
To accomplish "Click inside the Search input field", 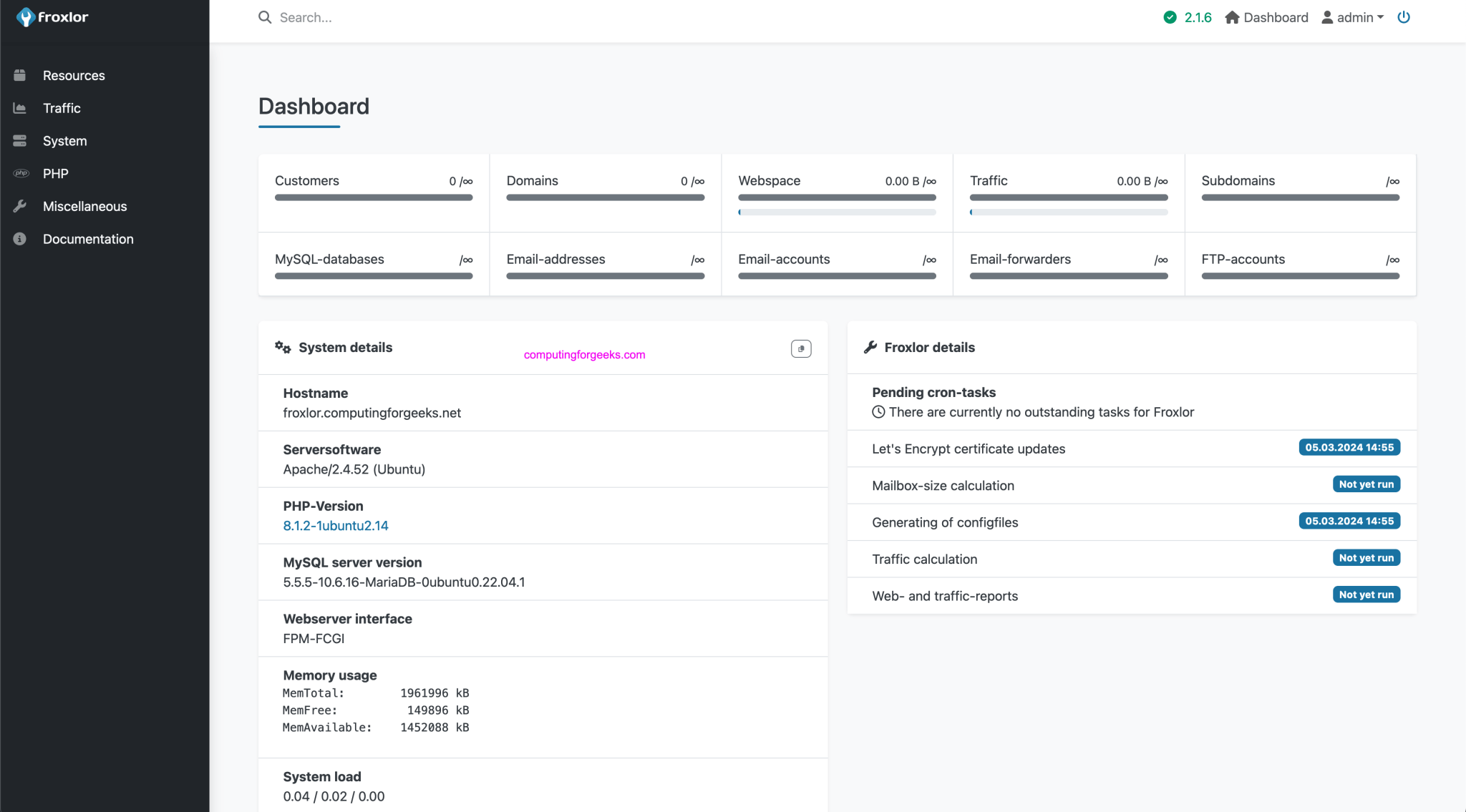I will [x=358, y=17].
